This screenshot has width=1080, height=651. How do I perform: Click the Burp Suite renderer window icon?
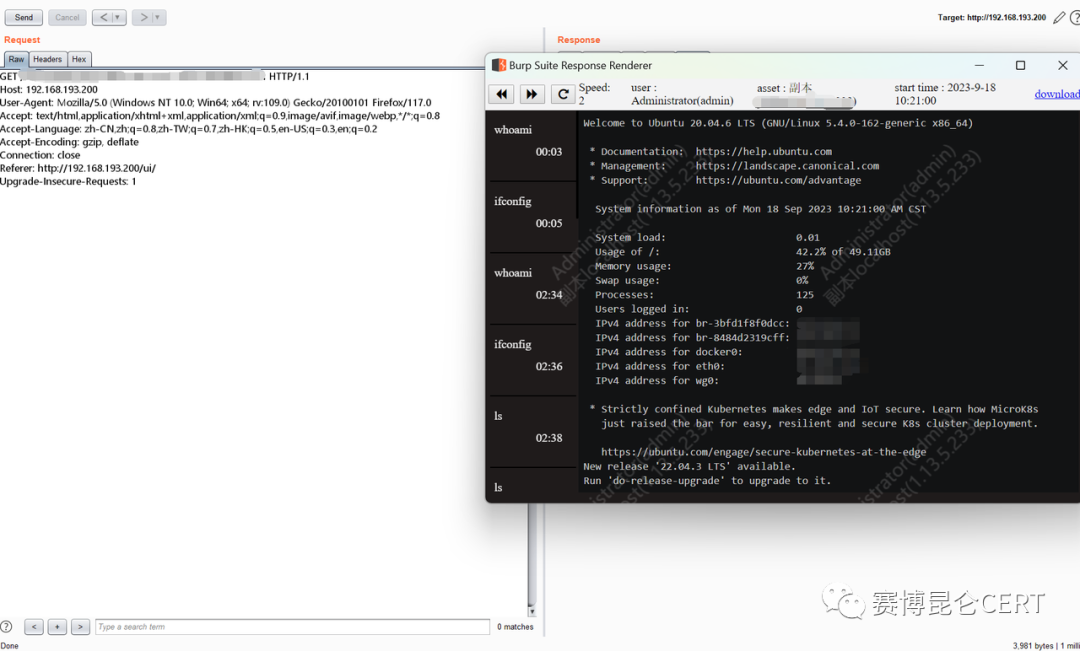499,65
